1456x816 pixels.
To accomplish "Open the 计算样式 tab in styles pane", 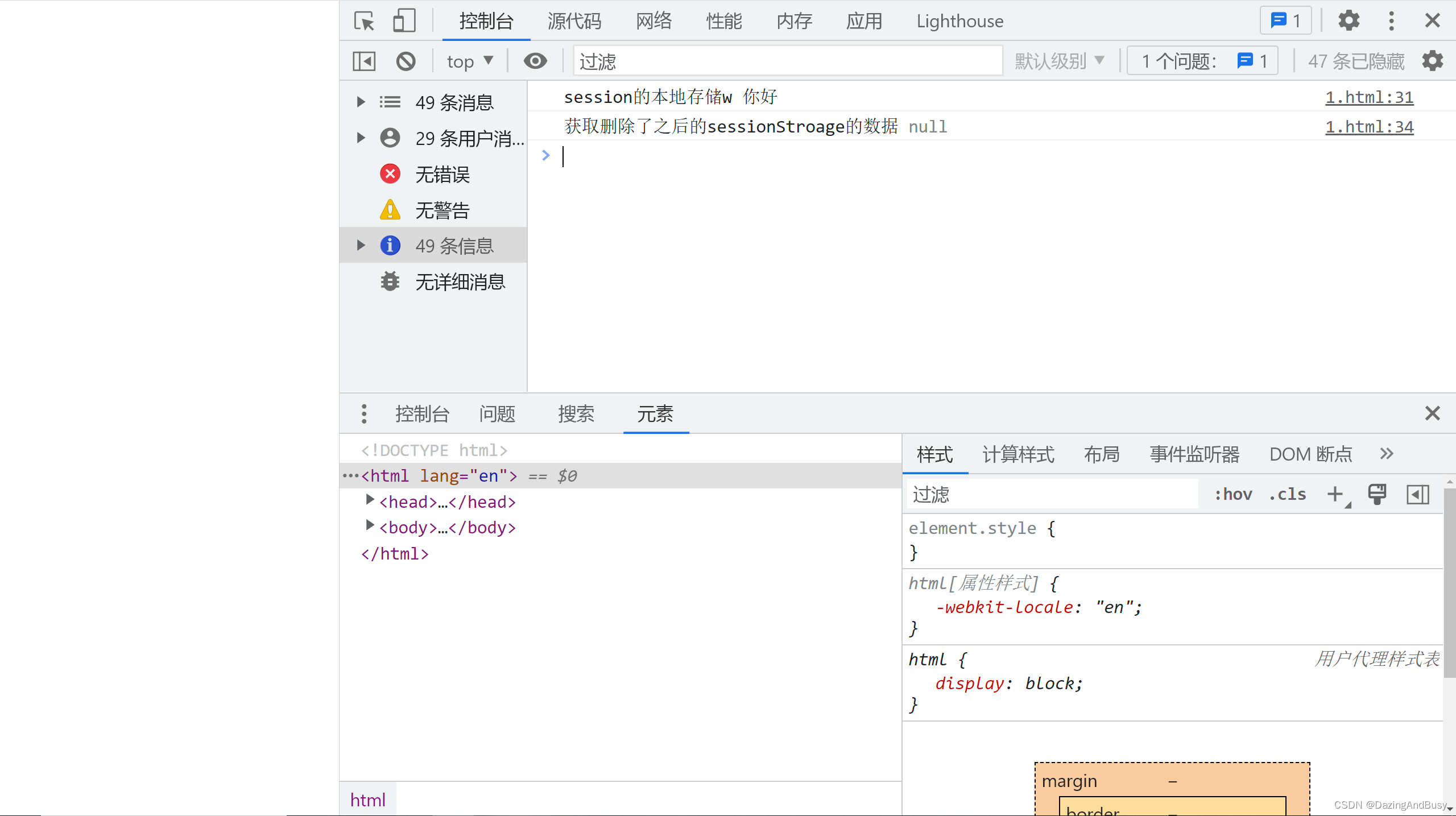I will (x=1018, y=454).
